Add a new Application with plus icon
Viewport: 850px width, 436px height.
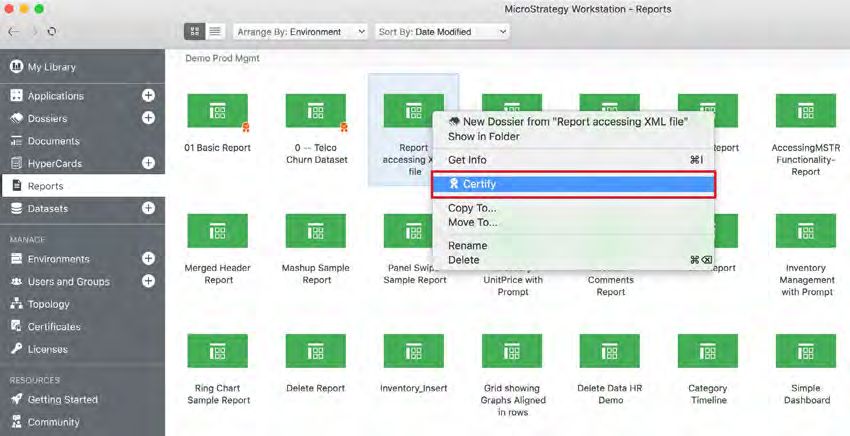click(148, 95)
